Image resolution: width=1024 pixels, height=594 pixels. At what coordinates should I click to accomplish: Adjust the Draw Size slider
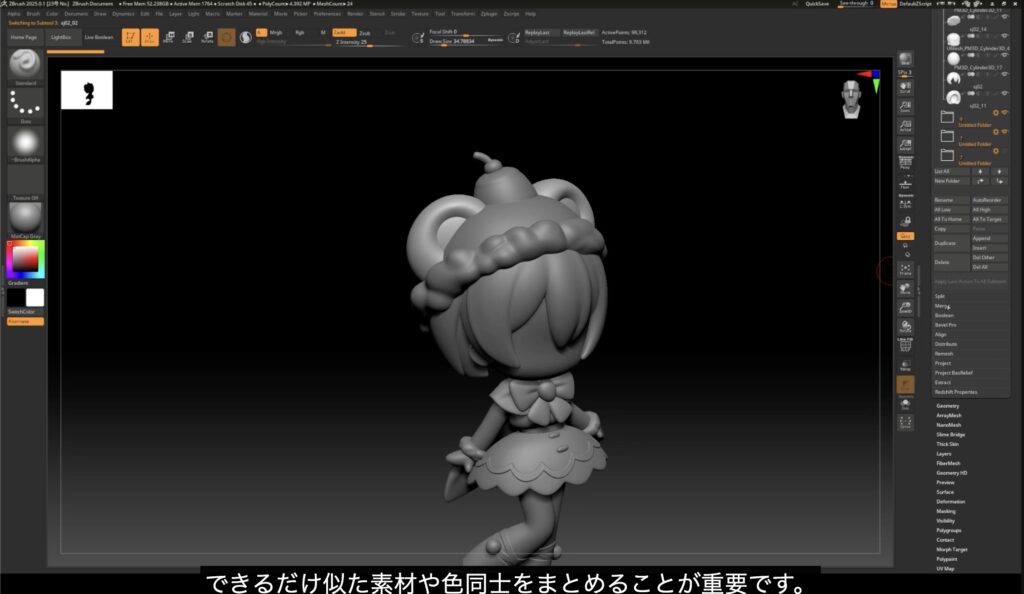tap(466, 42)
